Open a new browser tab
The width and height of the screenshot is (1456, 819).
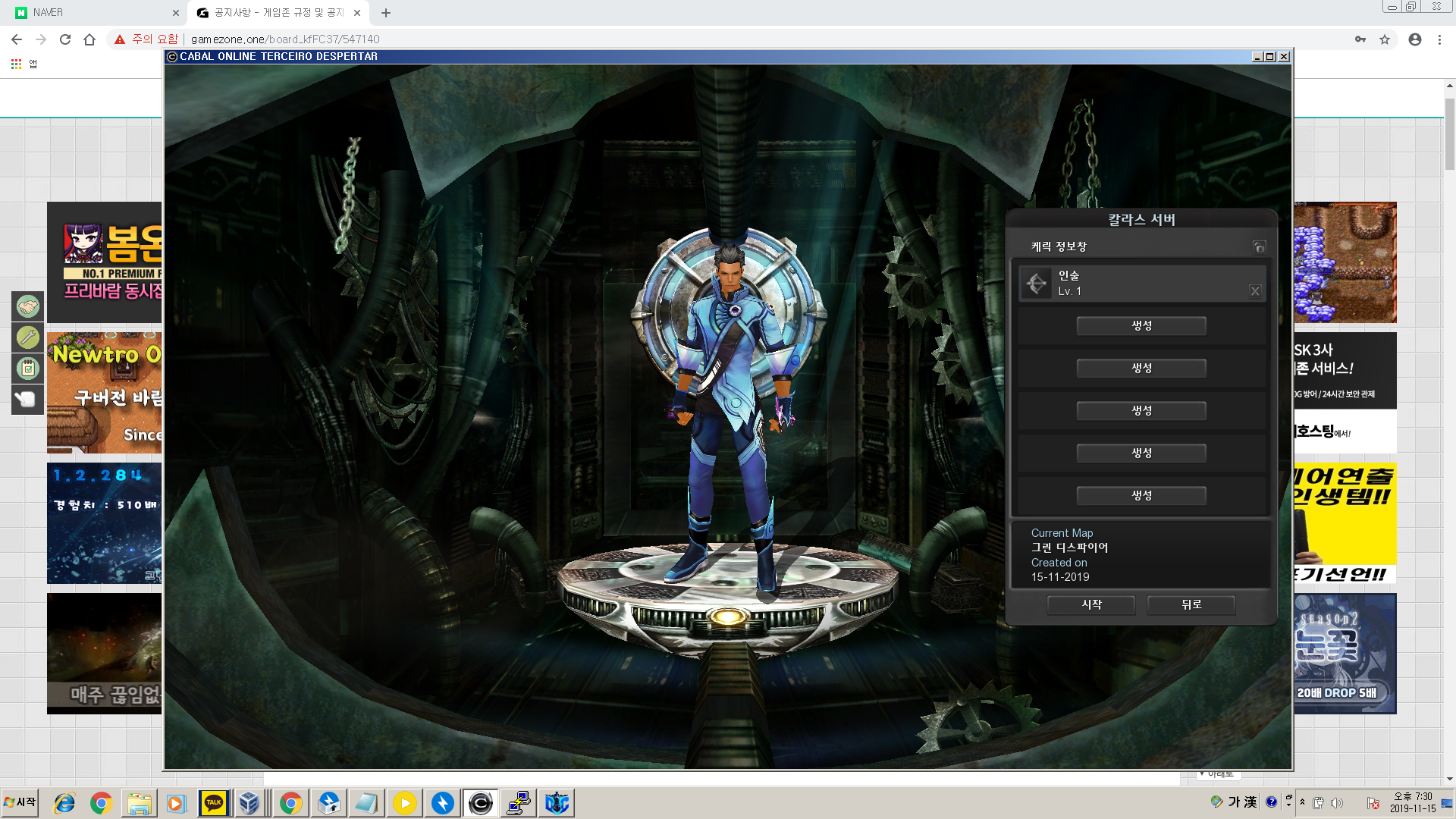tap(386, 13)
